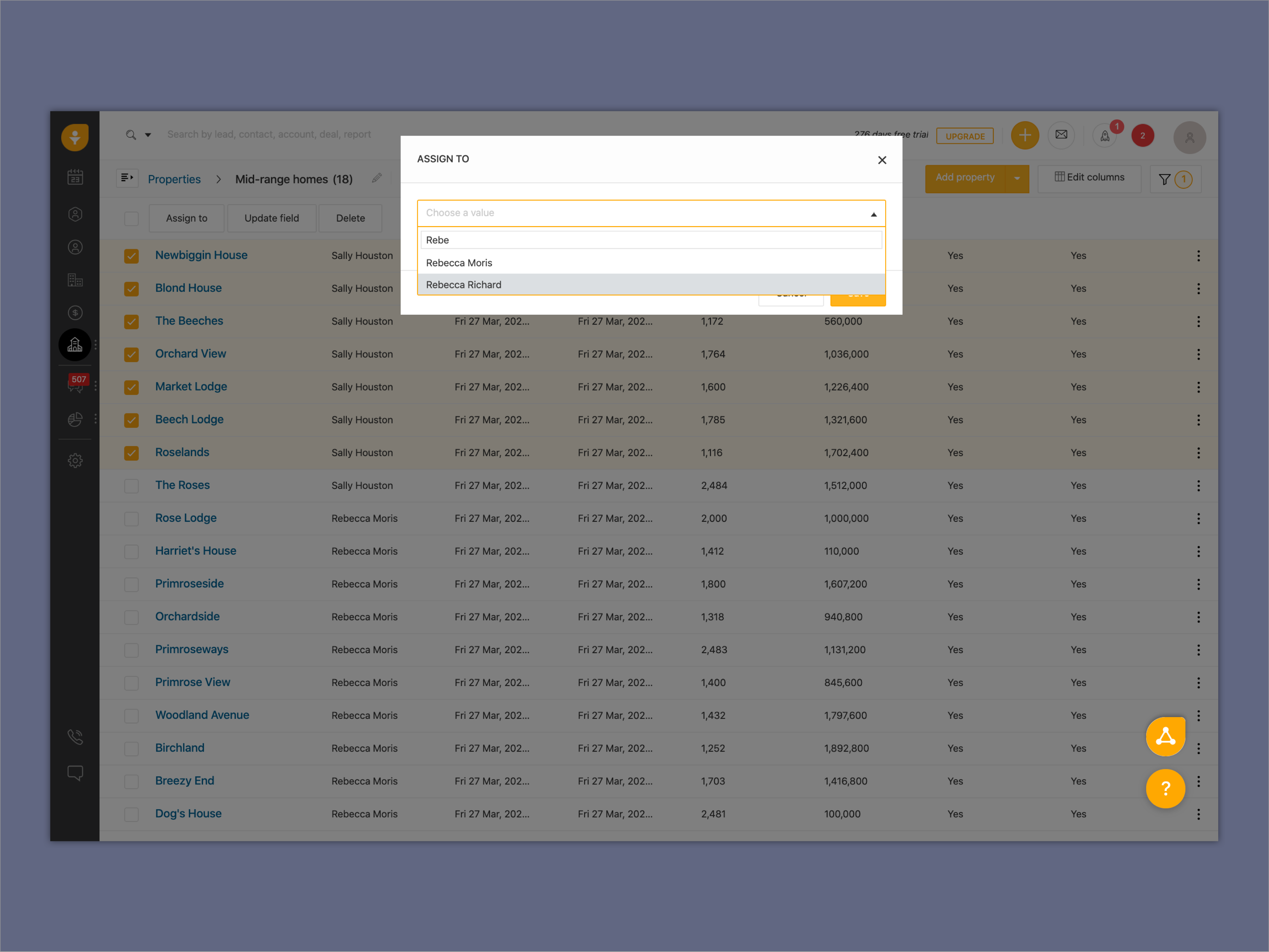Screen dimensions: 1269x952
Task: Open the filter funnel icon
Action: 1164,180
